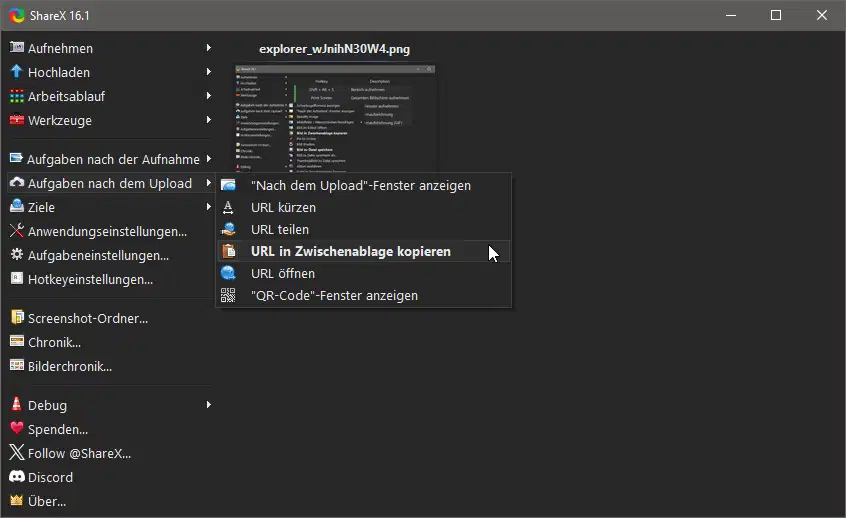
Task: Click the Aufgabeneinstellungen gear icon
Action: click(x=17, y=254)
